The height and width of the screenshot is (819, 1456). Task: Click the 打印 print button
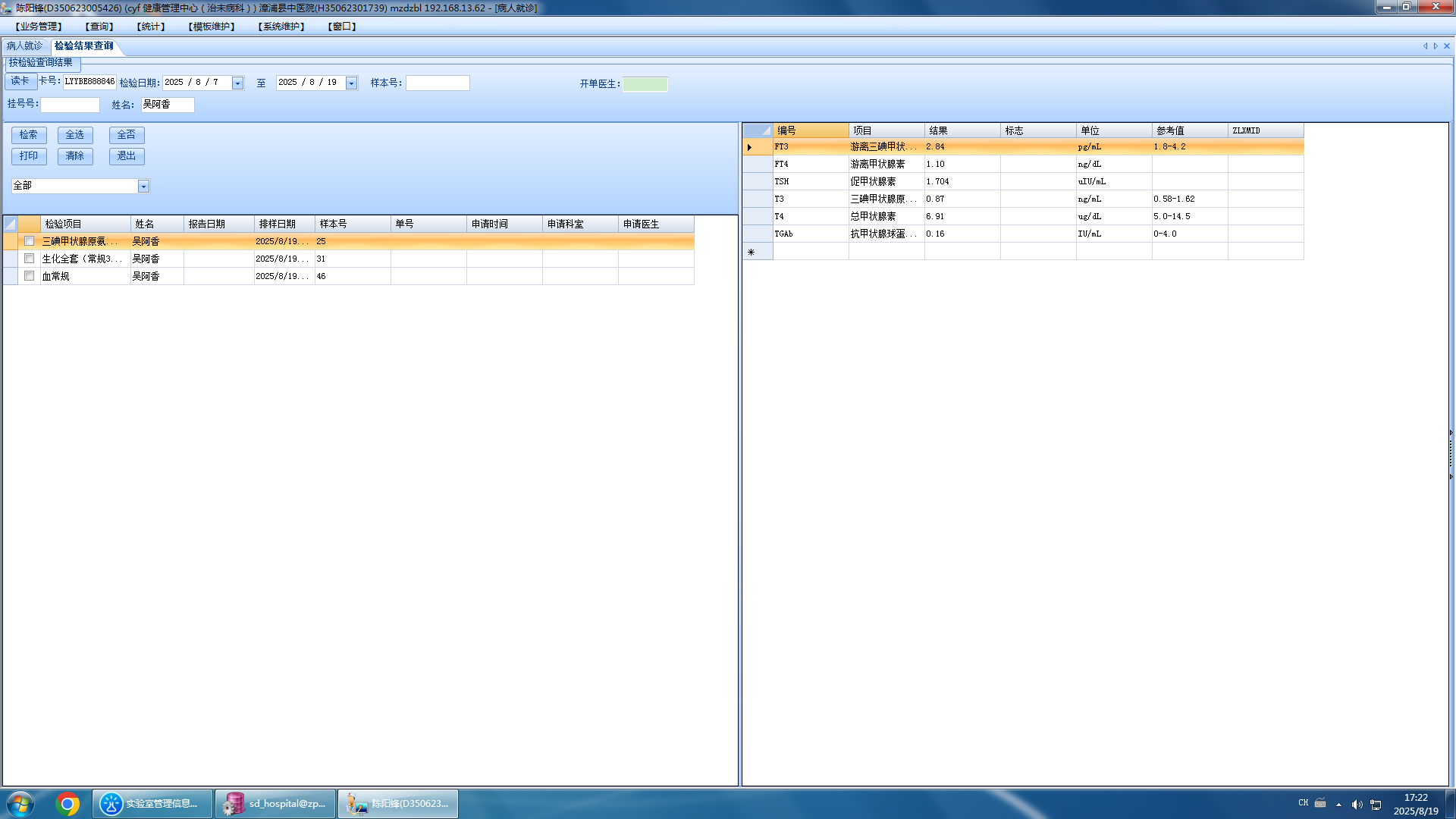coord(29,156)
